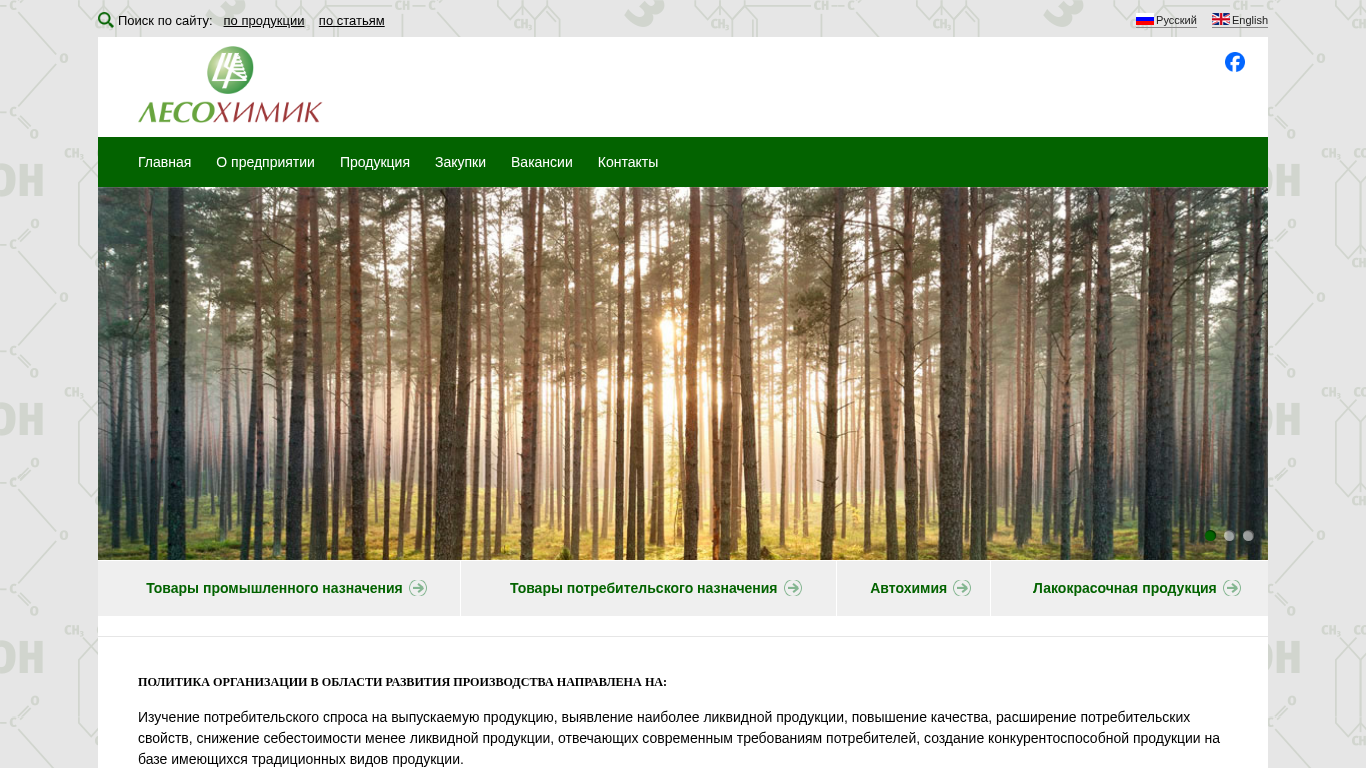Select the third slider dot
Image resolution: width=1366 pixels, height=768 pixels.
tap(1248, 536)
